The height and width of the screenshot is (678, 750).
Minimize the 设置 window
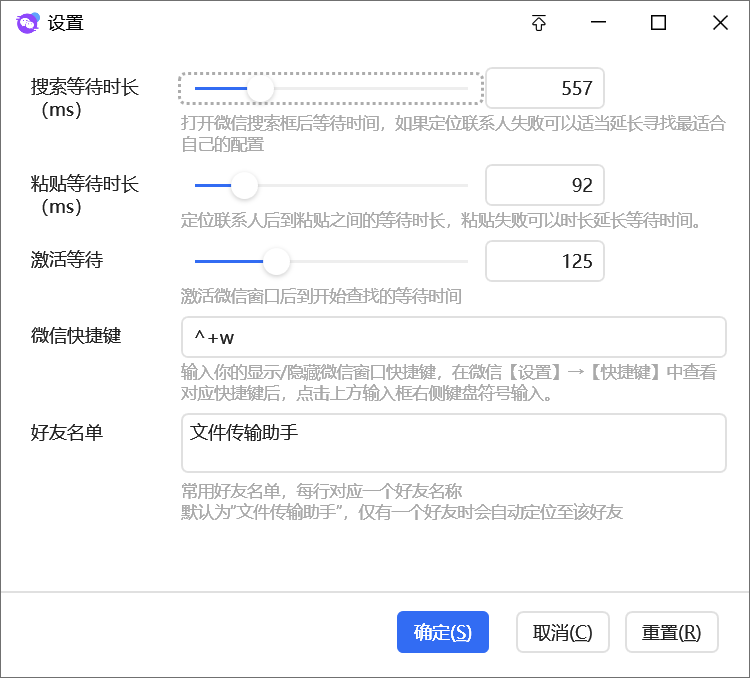(598, 22)
